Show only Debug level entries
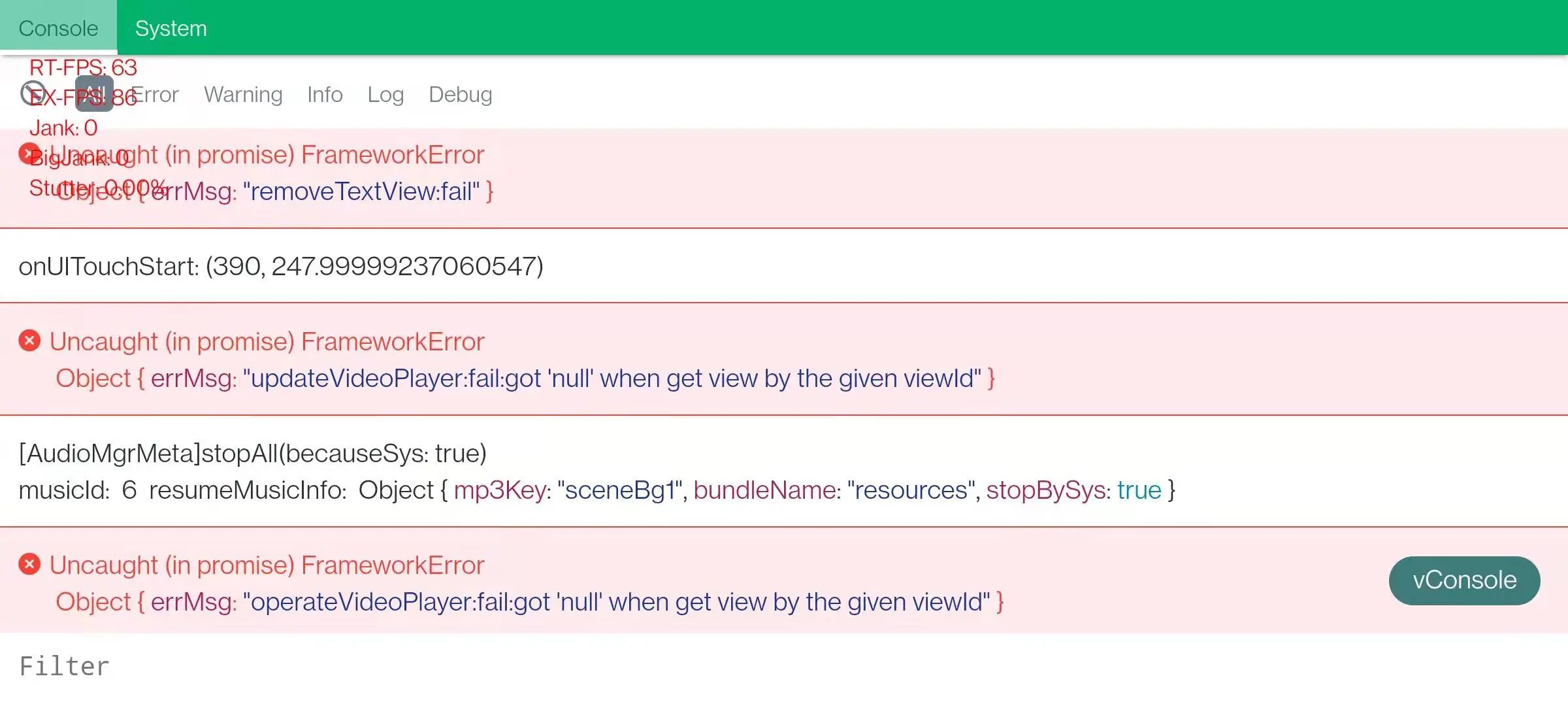Screen dimensions: 1568x706 pos(461,94)
